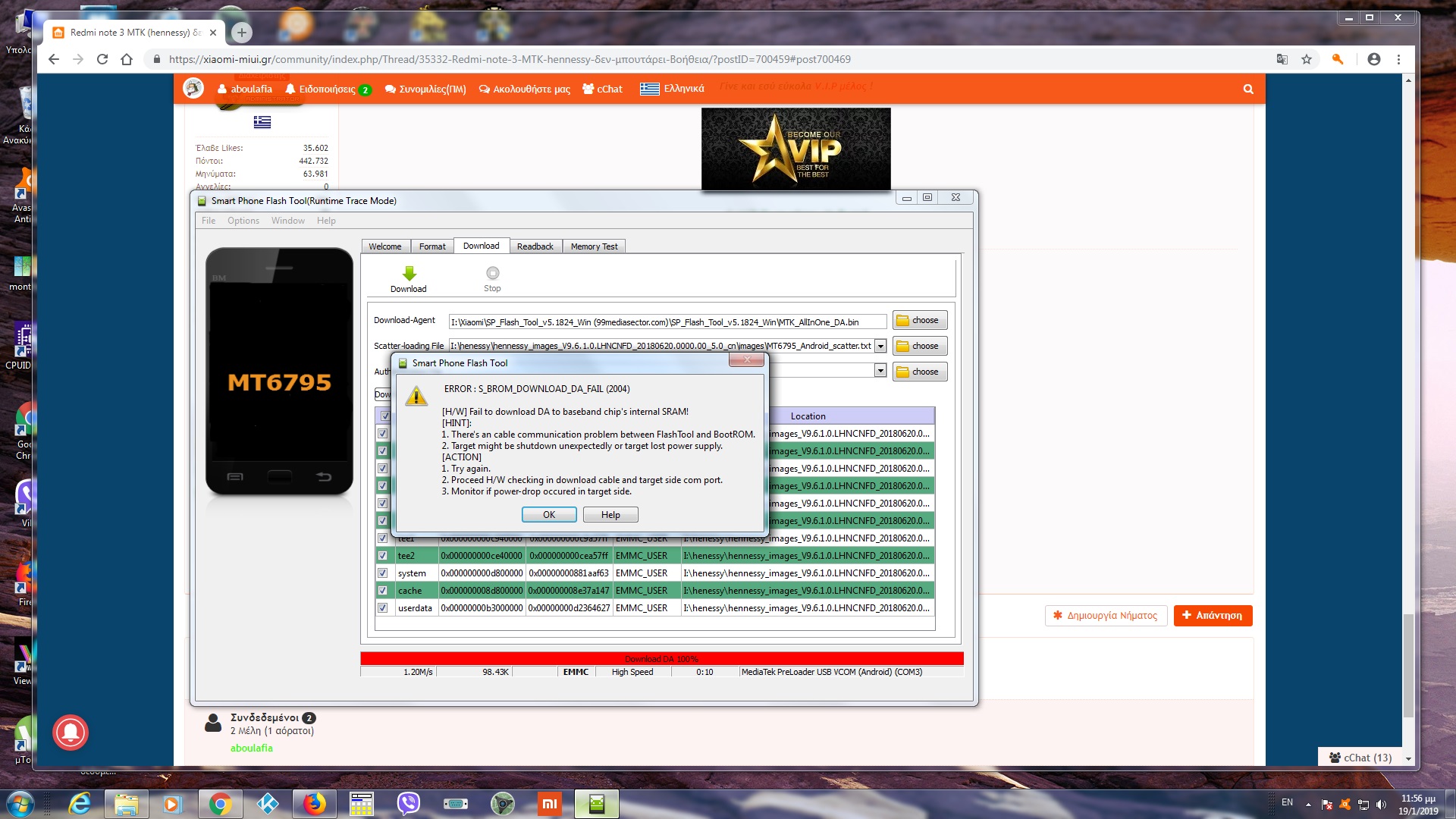Open Firefox from the taskbar
Image resolution: width=1456 pixels, height=819 pixels.
pos(314,804)
